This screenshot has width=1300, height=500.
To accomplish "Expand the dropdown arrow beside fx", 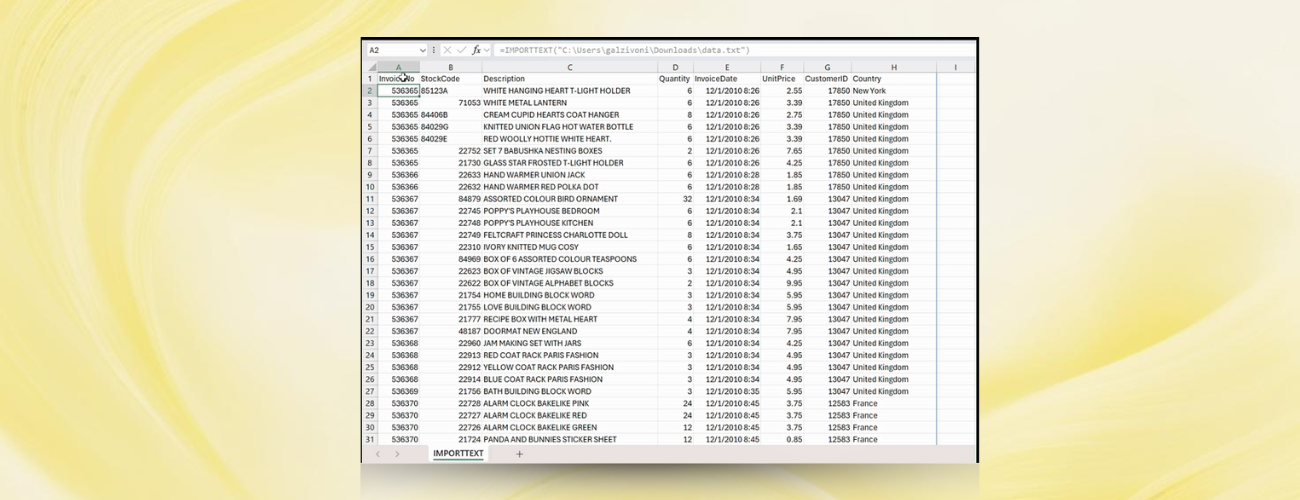I will [x=488, y=50].
